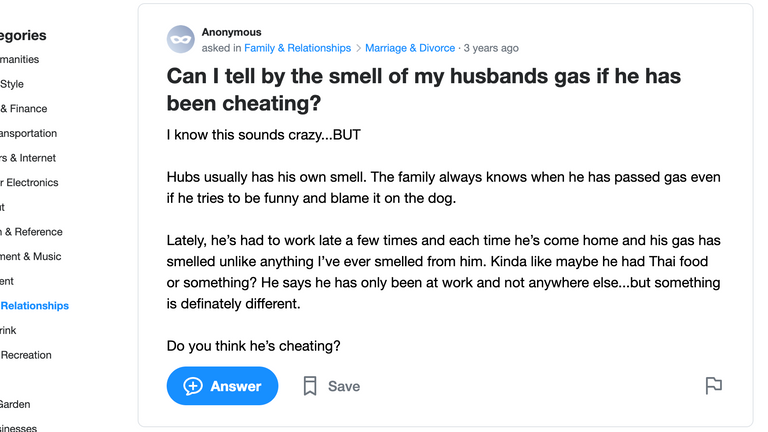Open the Family & Relationships breadcrumb link
The width and height of the screenshot is (768, 432).
point(297,48)
